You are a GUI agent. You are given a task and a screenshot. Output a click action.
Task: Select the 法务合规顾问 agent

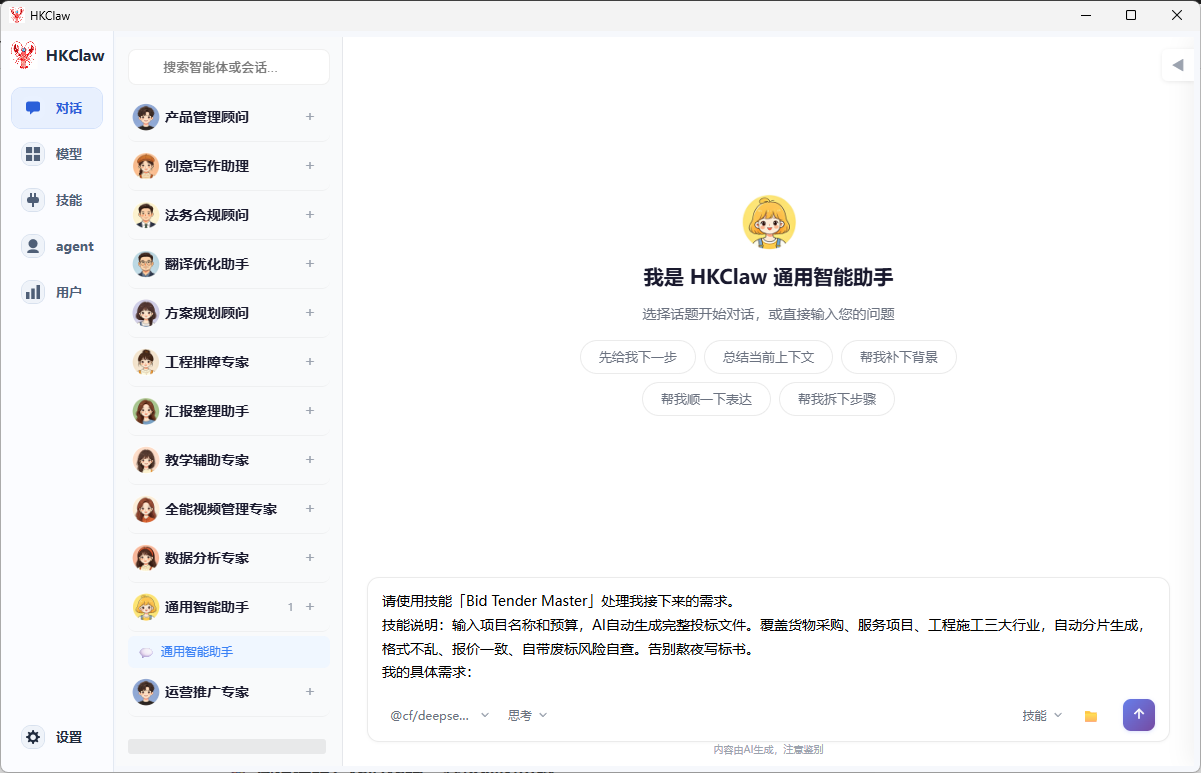(x=228, y=215)
